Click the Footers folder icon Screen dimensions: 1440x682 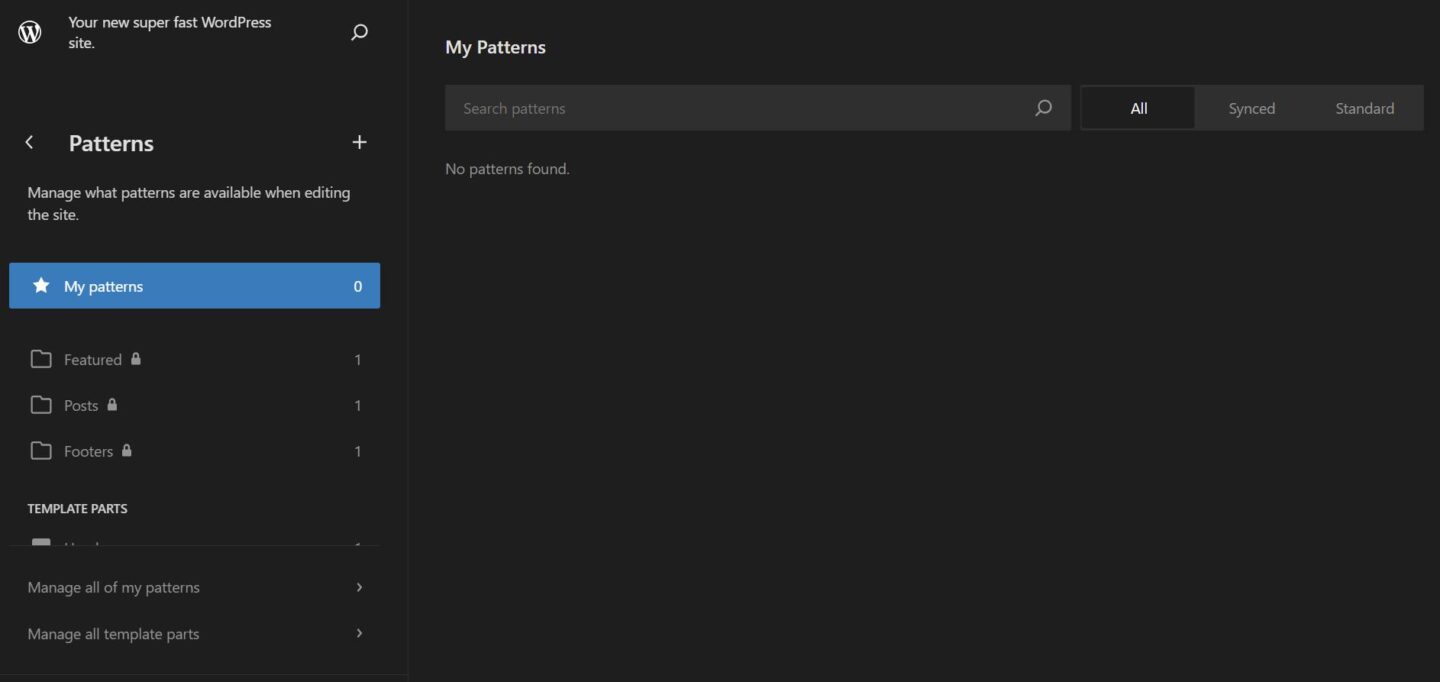coord(41,451)
